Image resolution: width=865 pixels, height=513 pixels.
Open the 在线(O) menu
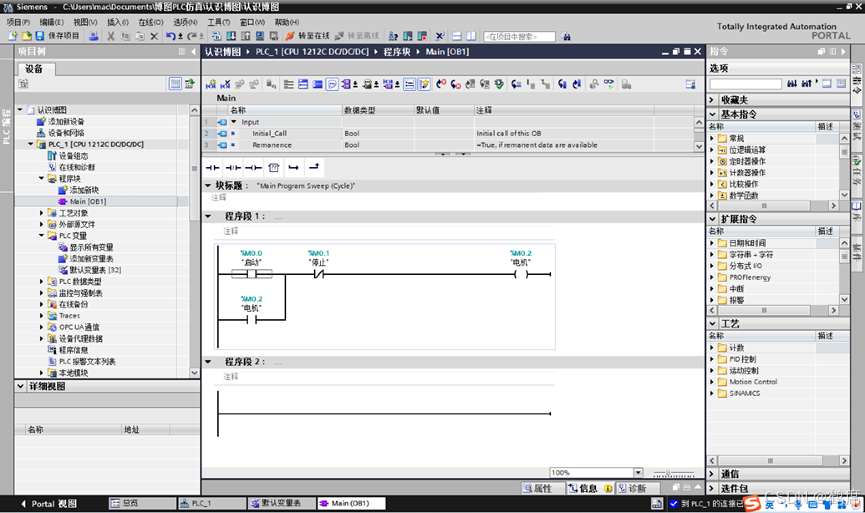pyautogui.click(x=151, y=22)
